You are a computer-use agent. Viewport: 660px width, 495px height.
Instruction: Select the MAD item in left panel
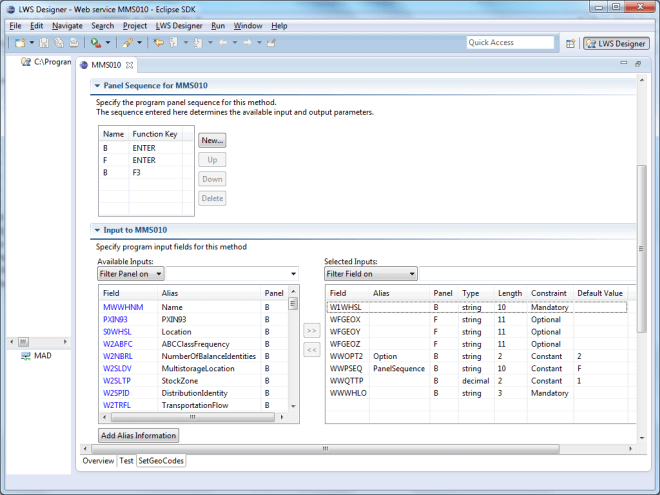pos(43,355)
